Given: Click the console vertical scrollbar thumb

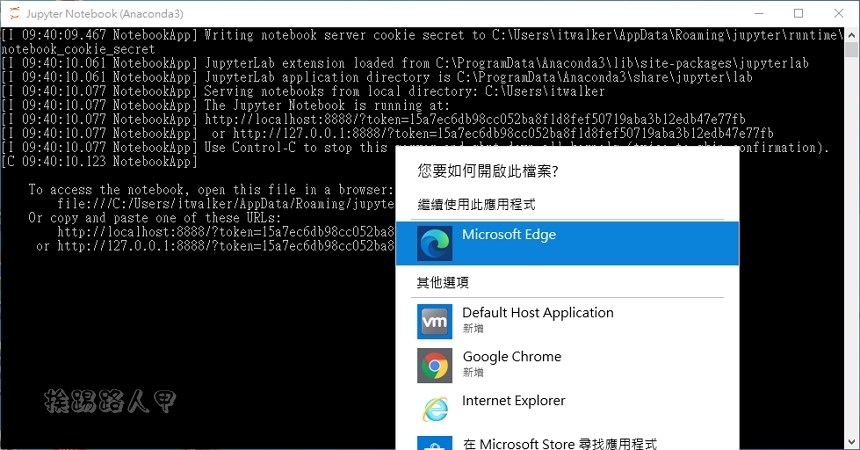Looking at the screenshot, I should [851, 49].
